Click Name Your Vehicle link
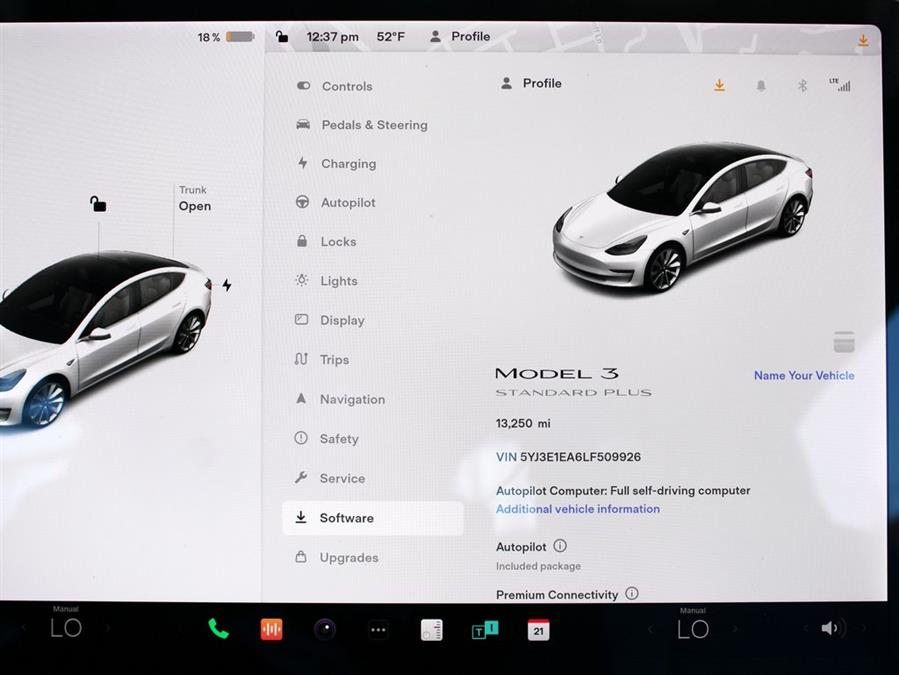899x675 pixels. 804,376
